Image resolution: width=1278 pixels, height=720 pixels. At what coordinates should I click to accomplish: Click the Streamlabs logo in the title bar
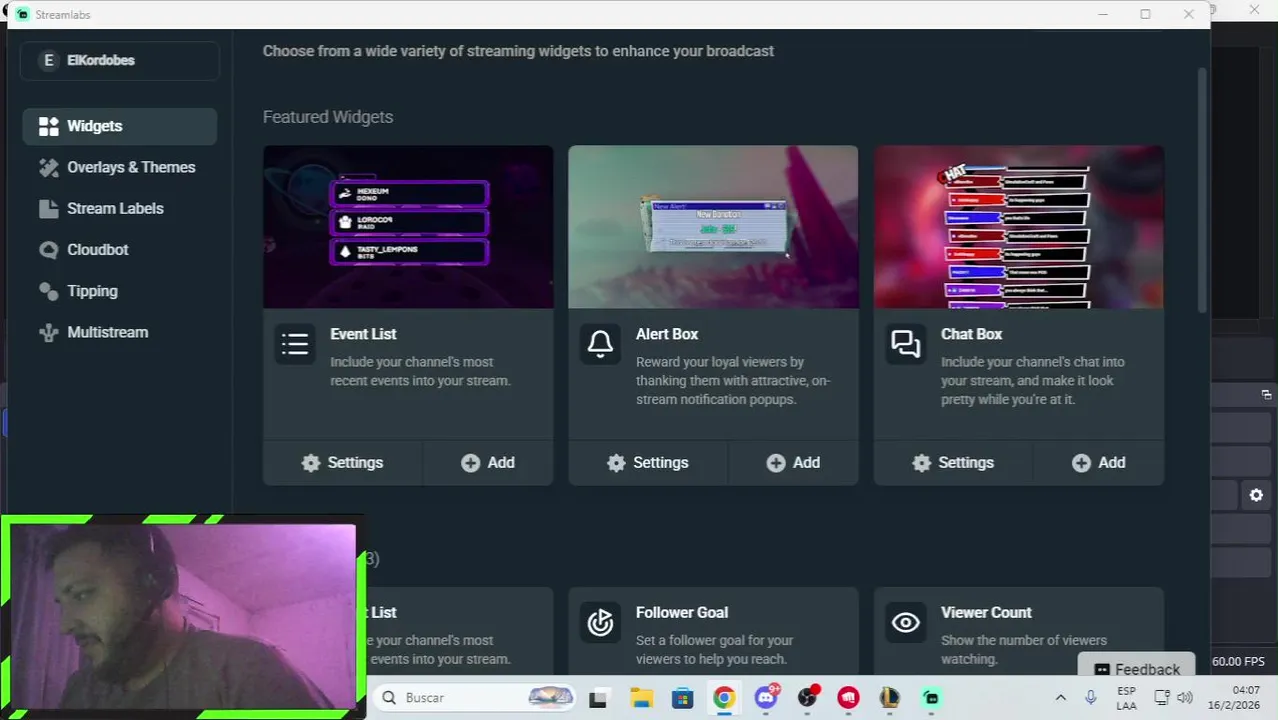tap(22, 14)
